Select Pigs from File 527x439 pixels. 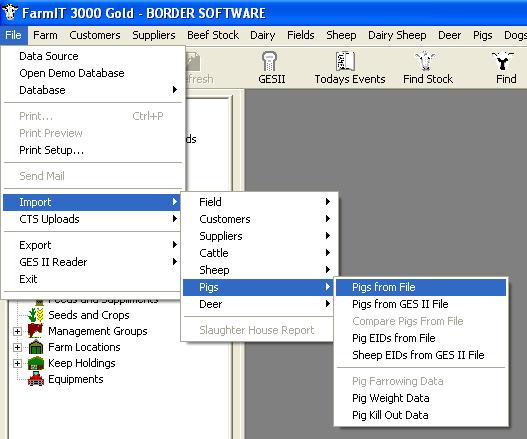coord(421,287)
